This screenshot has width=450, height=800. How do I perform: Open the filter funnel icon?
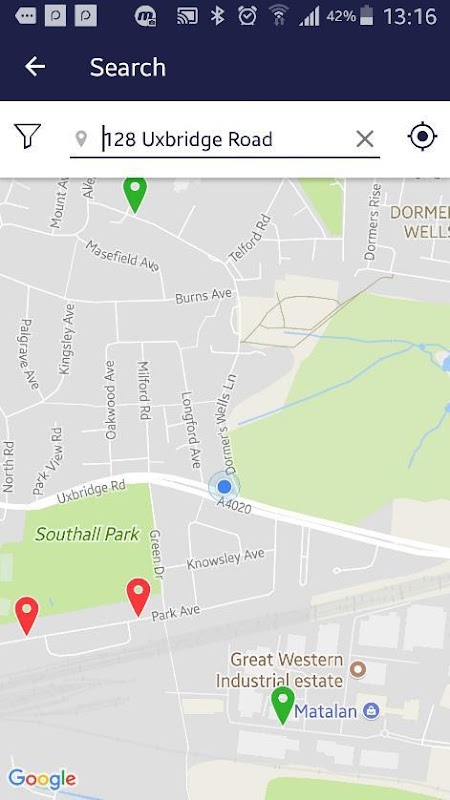pyautogui.click(x=28, y=136)
